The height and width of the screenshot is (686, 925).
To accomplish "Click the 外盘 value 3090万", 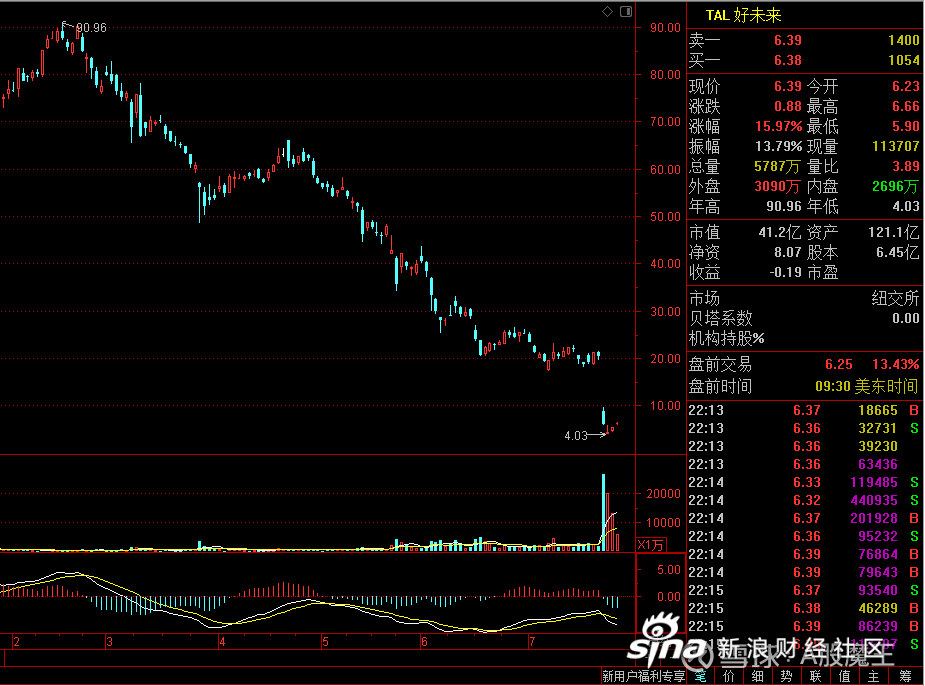I will click(778, 186).
